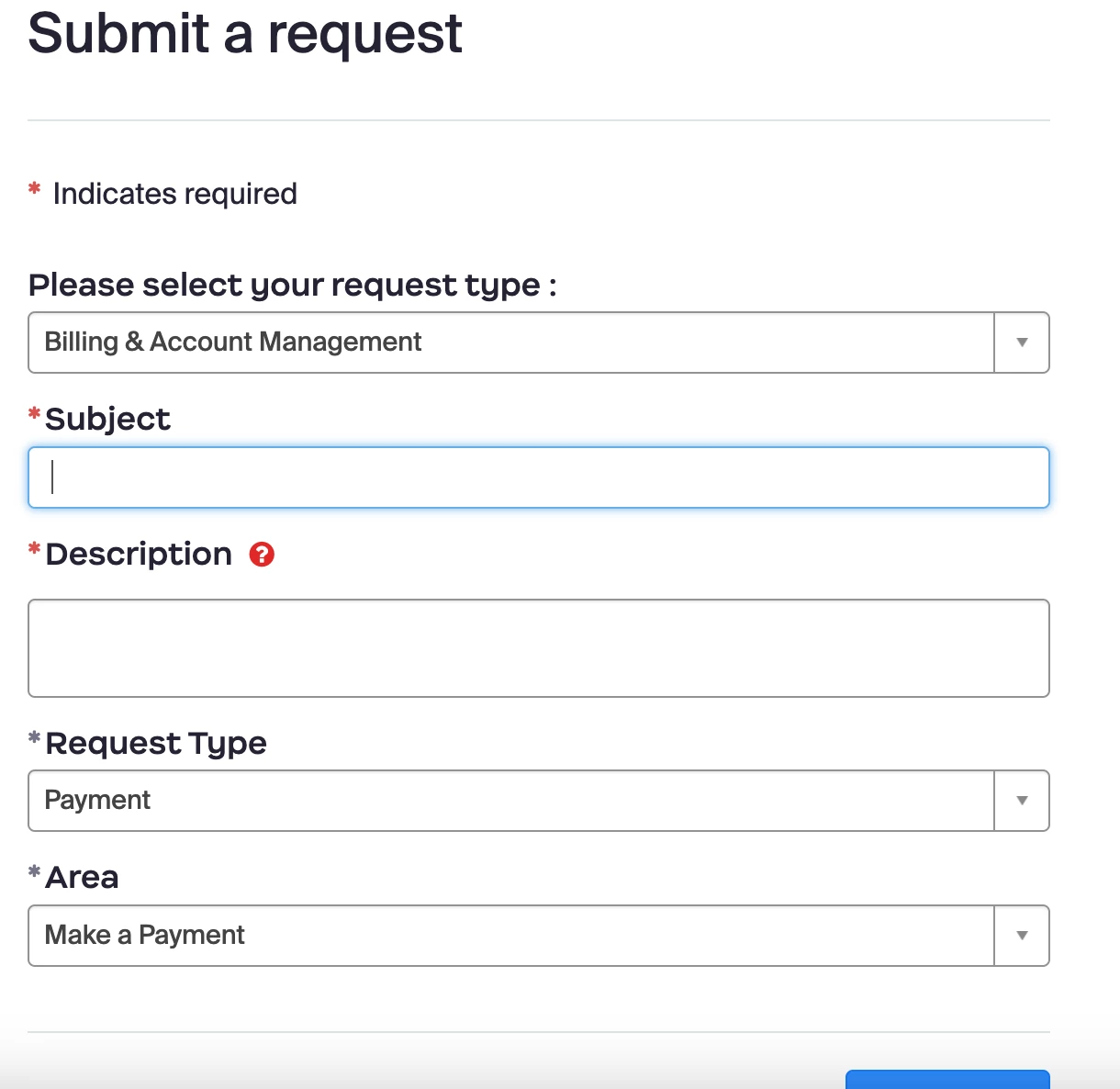
Task: Click the Indicates required note text
Action: pyautogui.click(x=175, y=194)
